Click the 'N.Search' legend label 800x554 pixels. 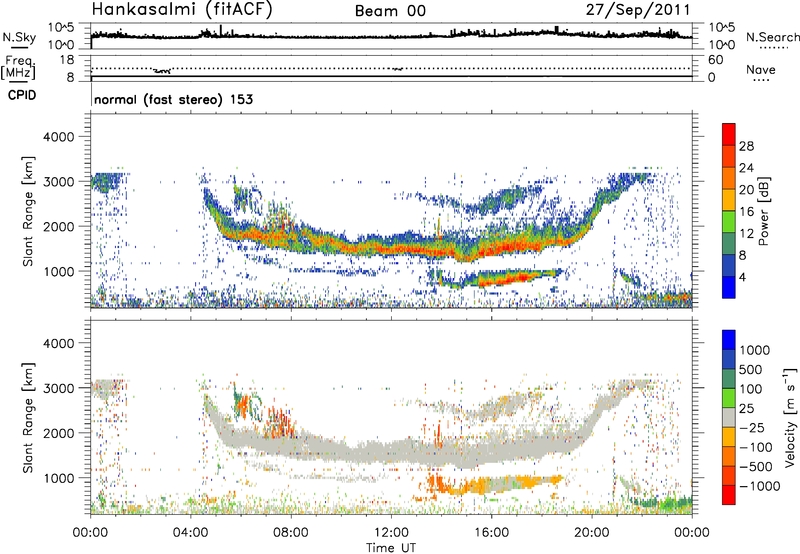click(773, 37)
